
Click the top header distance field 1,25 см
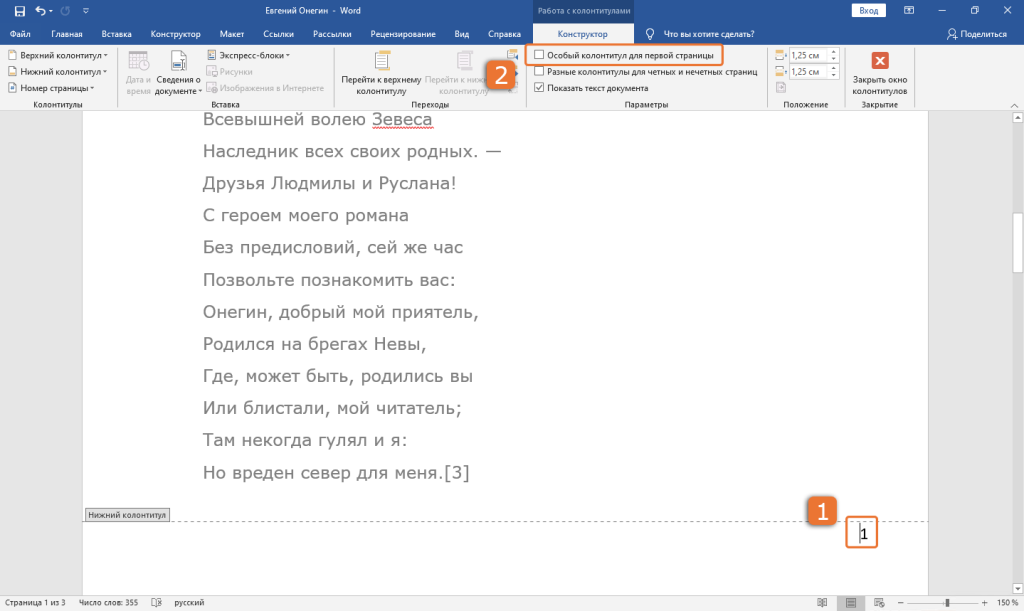click(808, 55)
